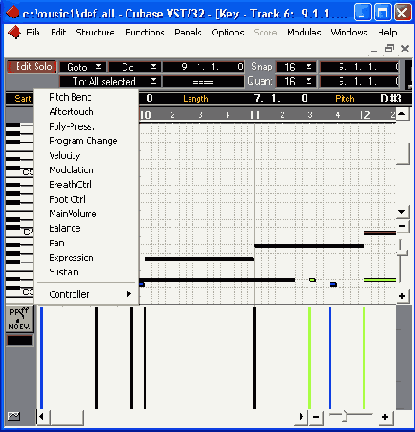Open the Functions menu

[x=145, y=32]
